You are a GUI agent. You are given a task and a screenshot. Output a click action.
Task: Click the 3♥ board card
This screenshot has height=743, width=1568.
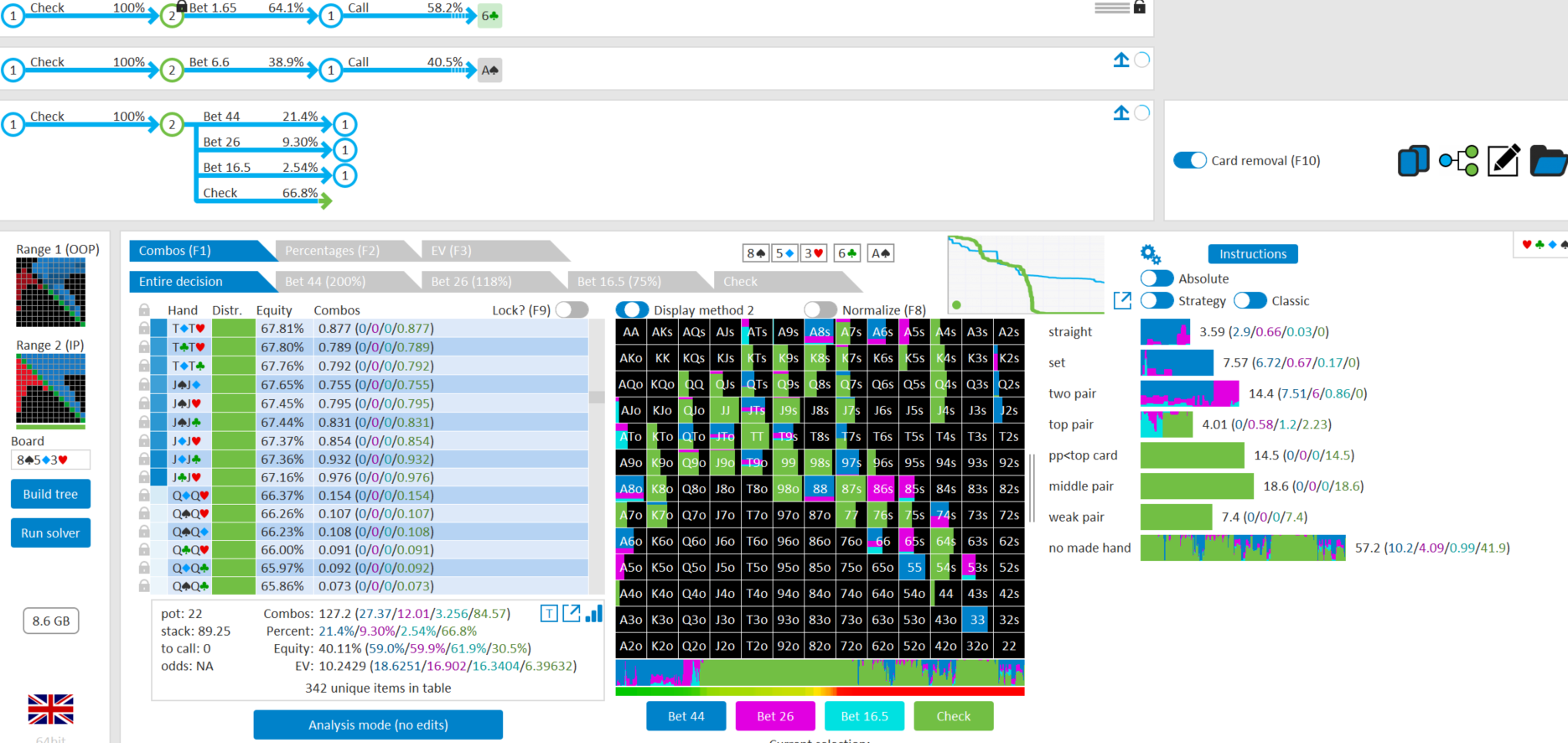814,253
